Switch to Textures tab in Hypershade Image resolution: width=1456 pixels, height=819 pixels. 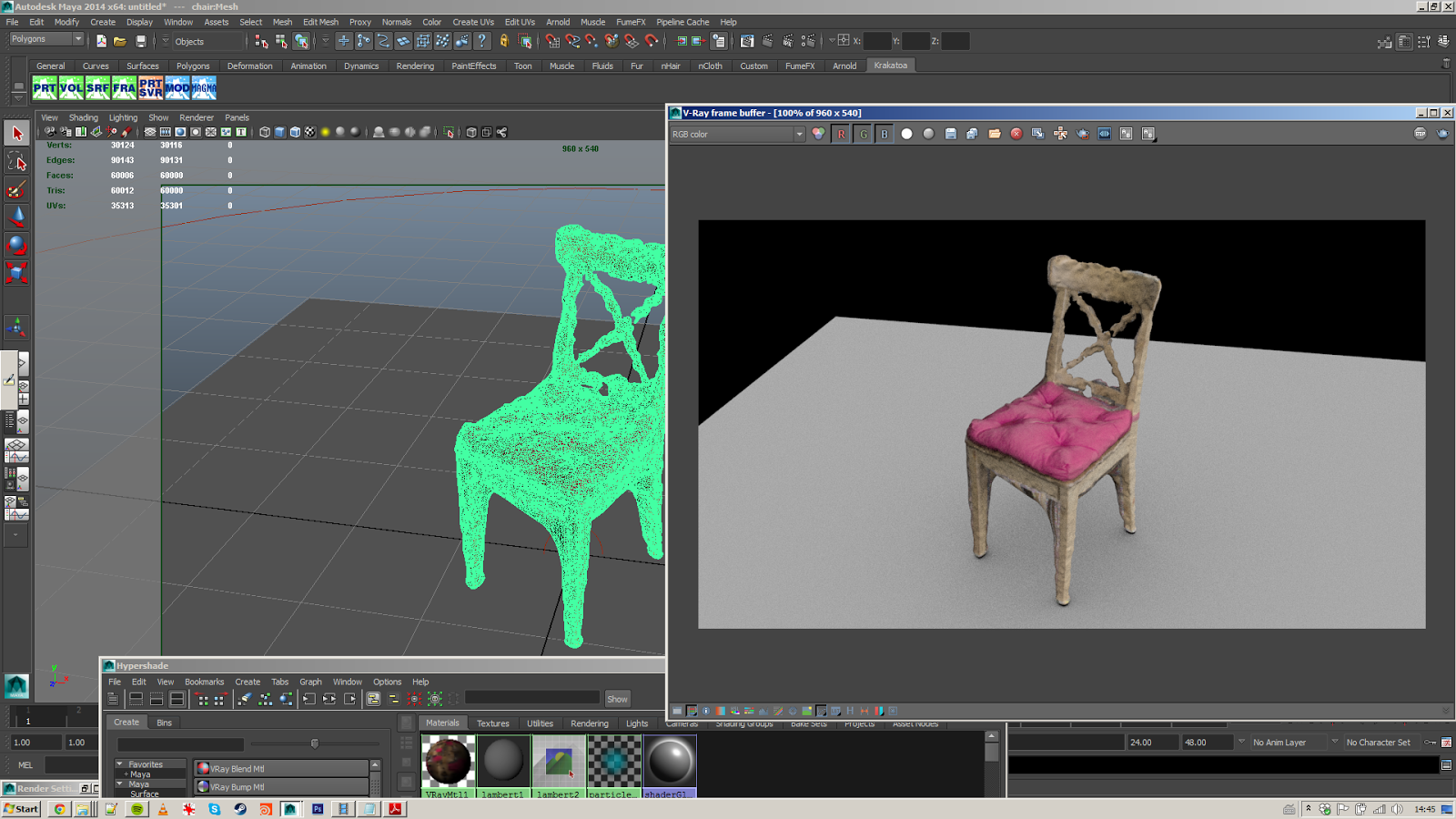tap(493, 723)
